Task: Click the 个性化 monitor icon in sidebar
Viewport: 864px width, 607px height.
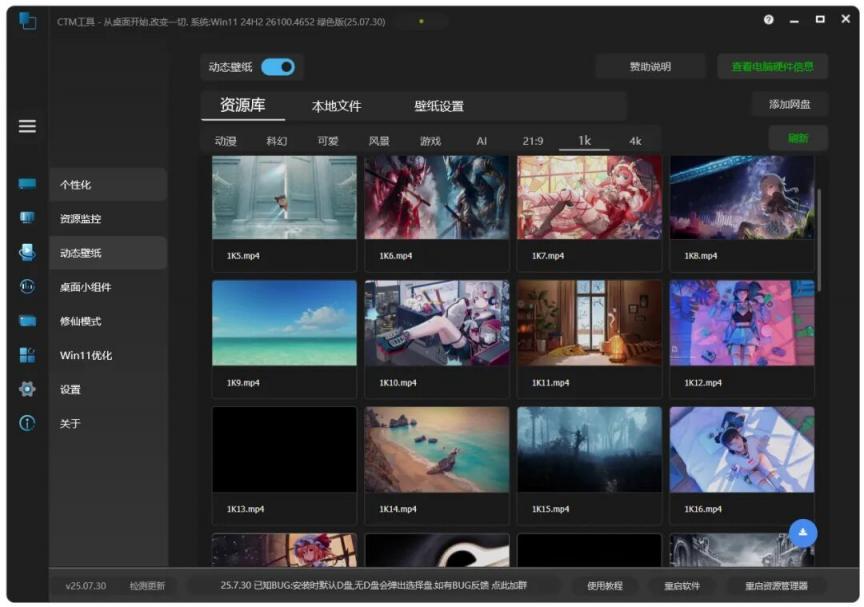Action: pyautogui.click(x=27, y=185)
